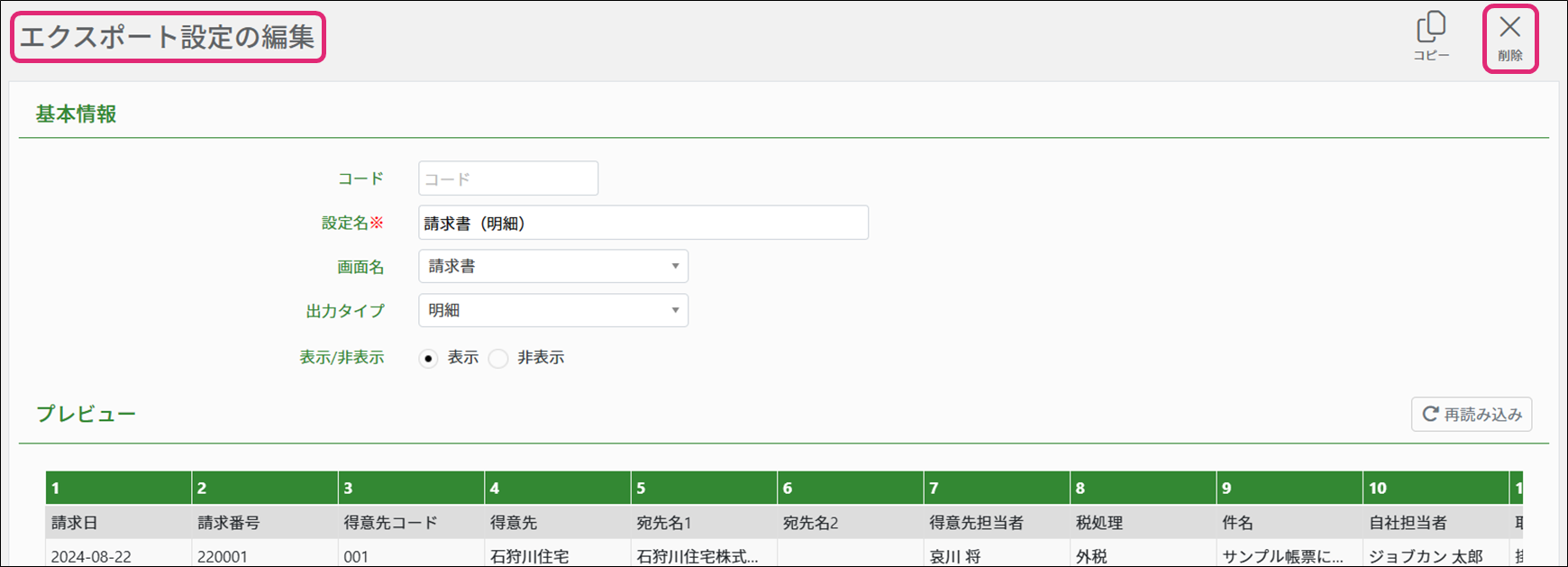Click column header 1 in preview table
The height and width of the screenshot is (567, 1568).
[118, 488]
